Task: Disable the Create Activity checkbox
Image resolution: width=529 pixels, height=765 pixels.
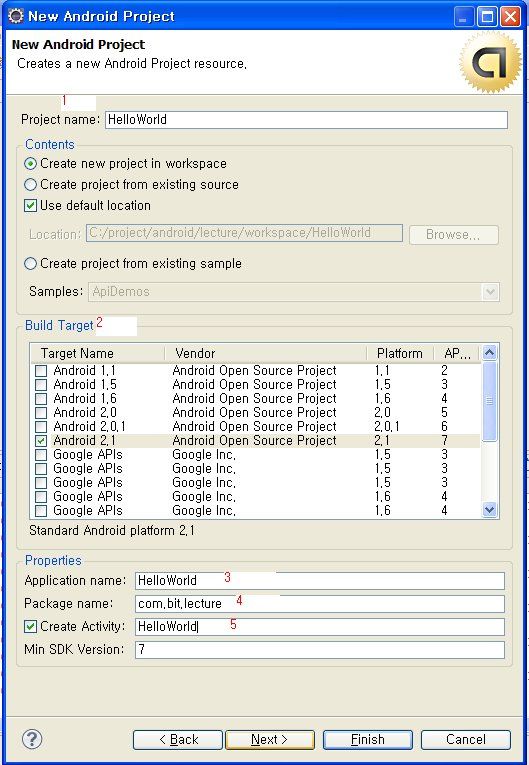Action: click(x=30, y=626)
